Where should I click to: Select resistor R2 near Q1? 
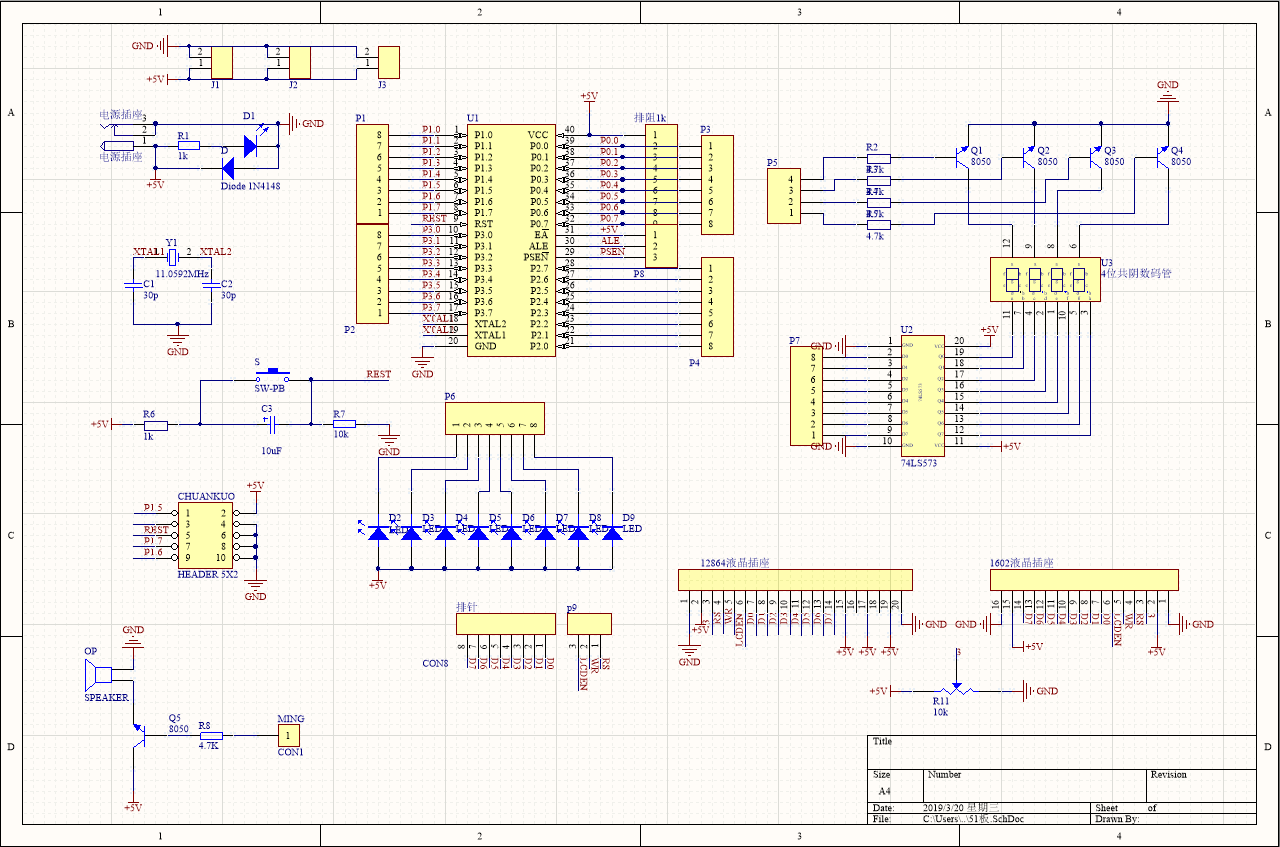click(x=877, y=158)
